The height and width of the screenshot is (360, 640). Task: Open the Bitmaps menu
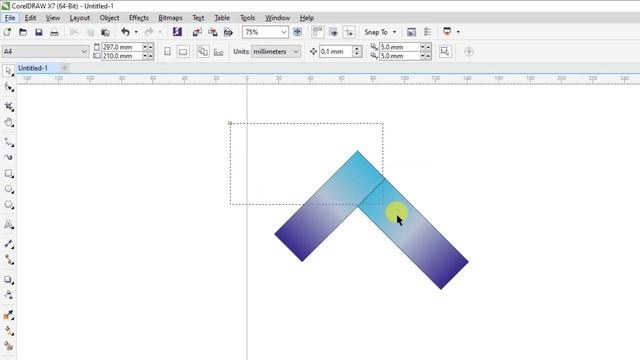point(170,18)
